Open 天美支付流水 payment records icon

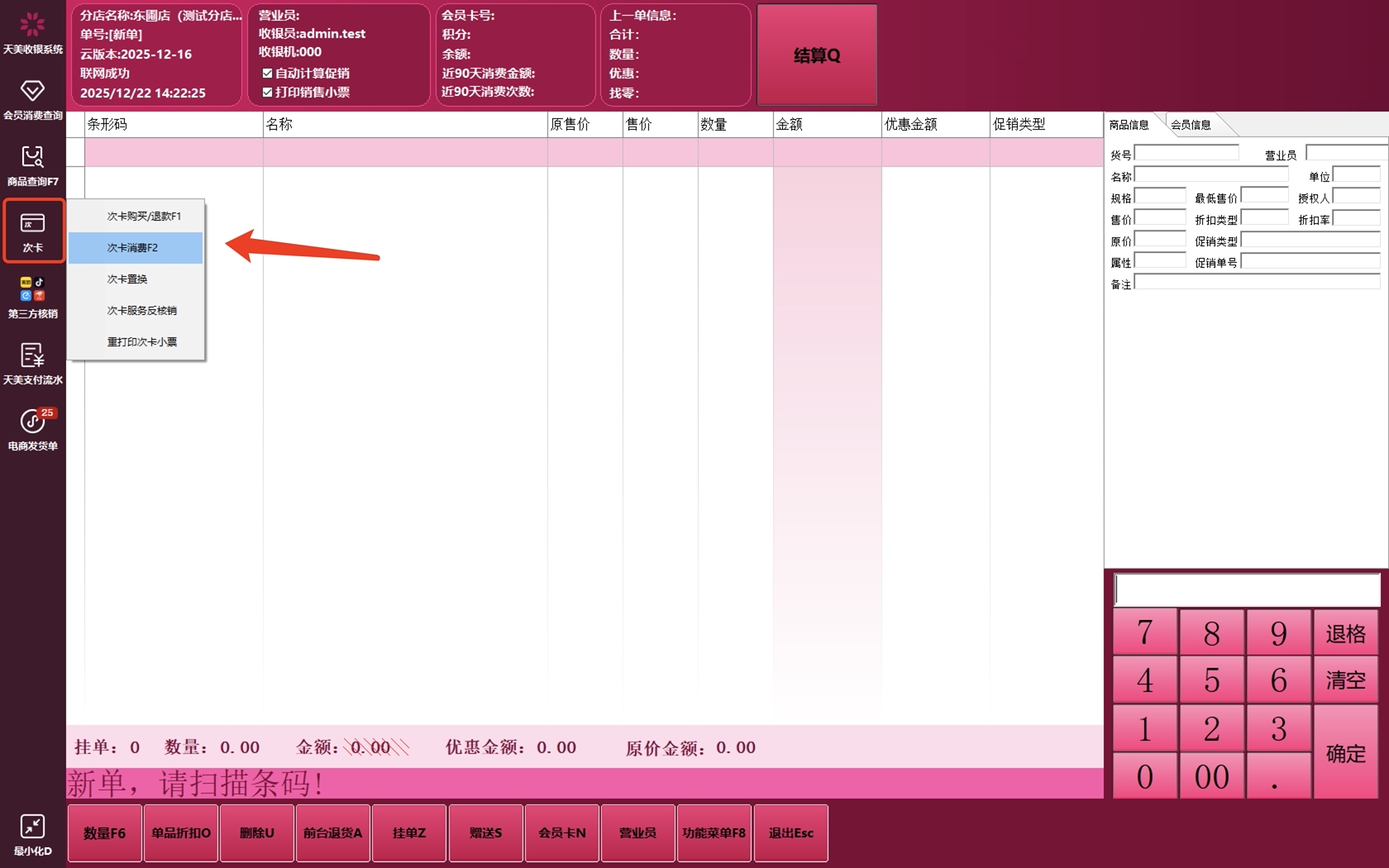pos(32,356)
